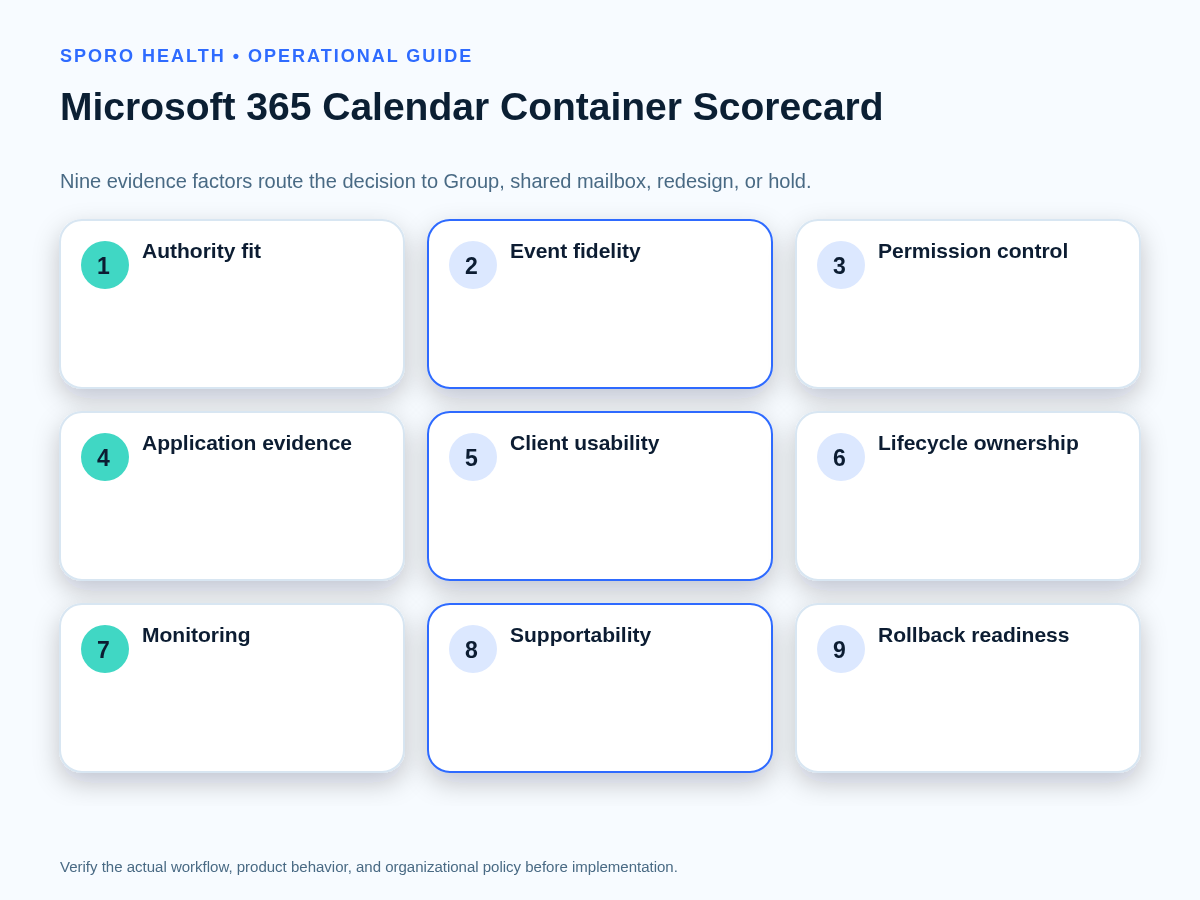Viewport: 1200px width, 900px height.
Task: Select the Rollback readiness card title
Action: [973, 635]
